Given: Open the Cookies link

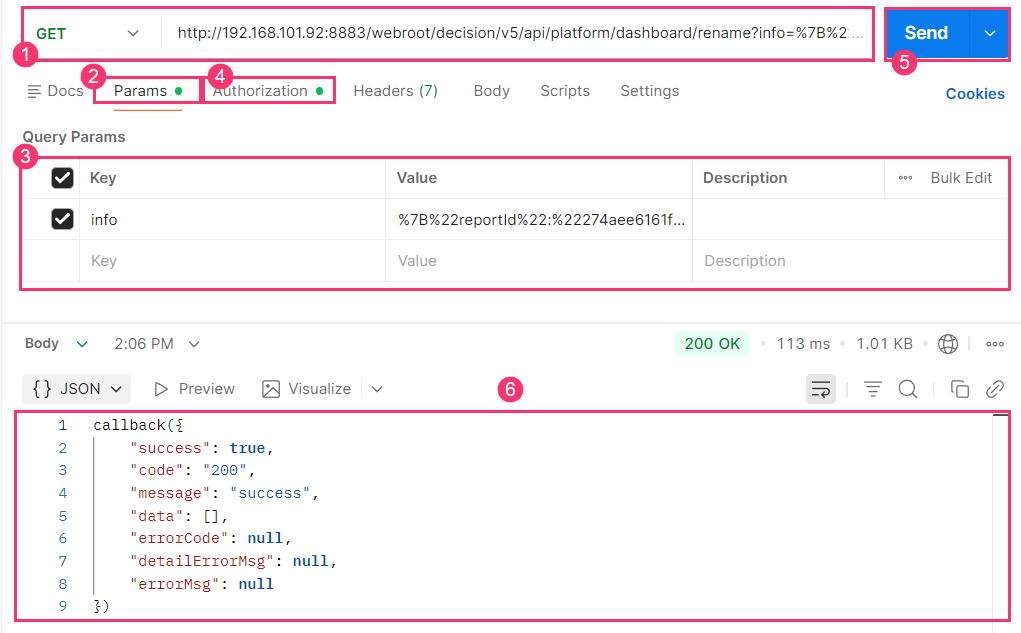Looking at the screenshot, I should point(975,94).
